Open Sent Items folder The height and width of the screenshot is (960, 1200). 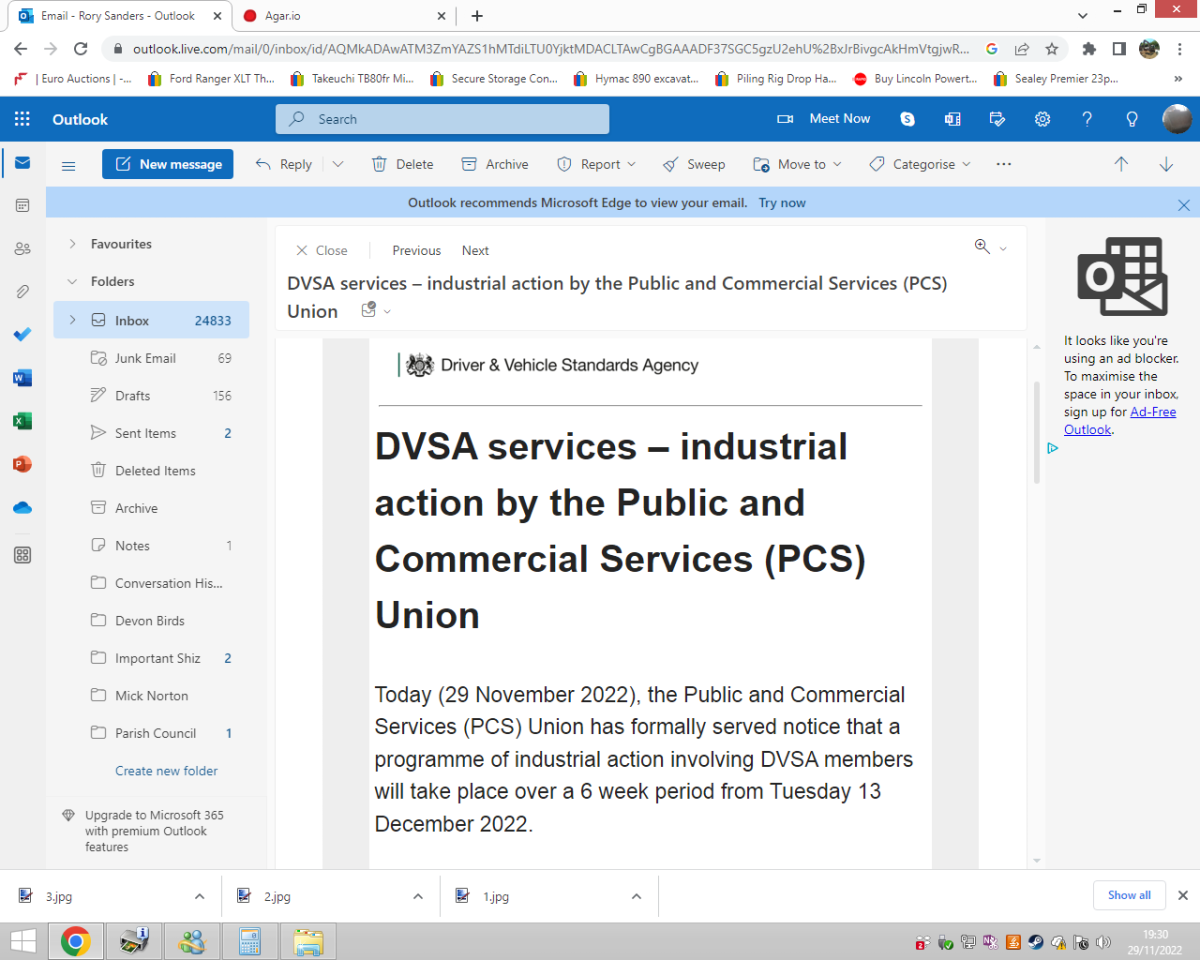pos(151,433)
